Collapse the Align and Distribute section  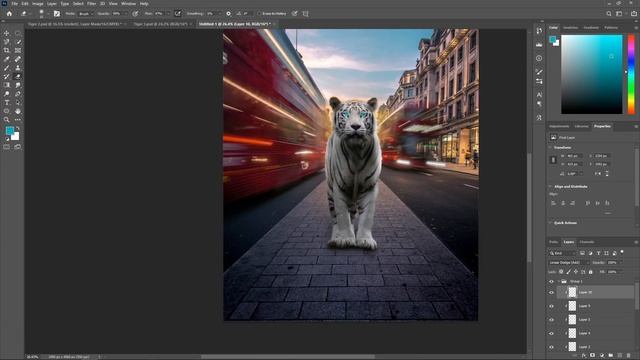point(550,187)
